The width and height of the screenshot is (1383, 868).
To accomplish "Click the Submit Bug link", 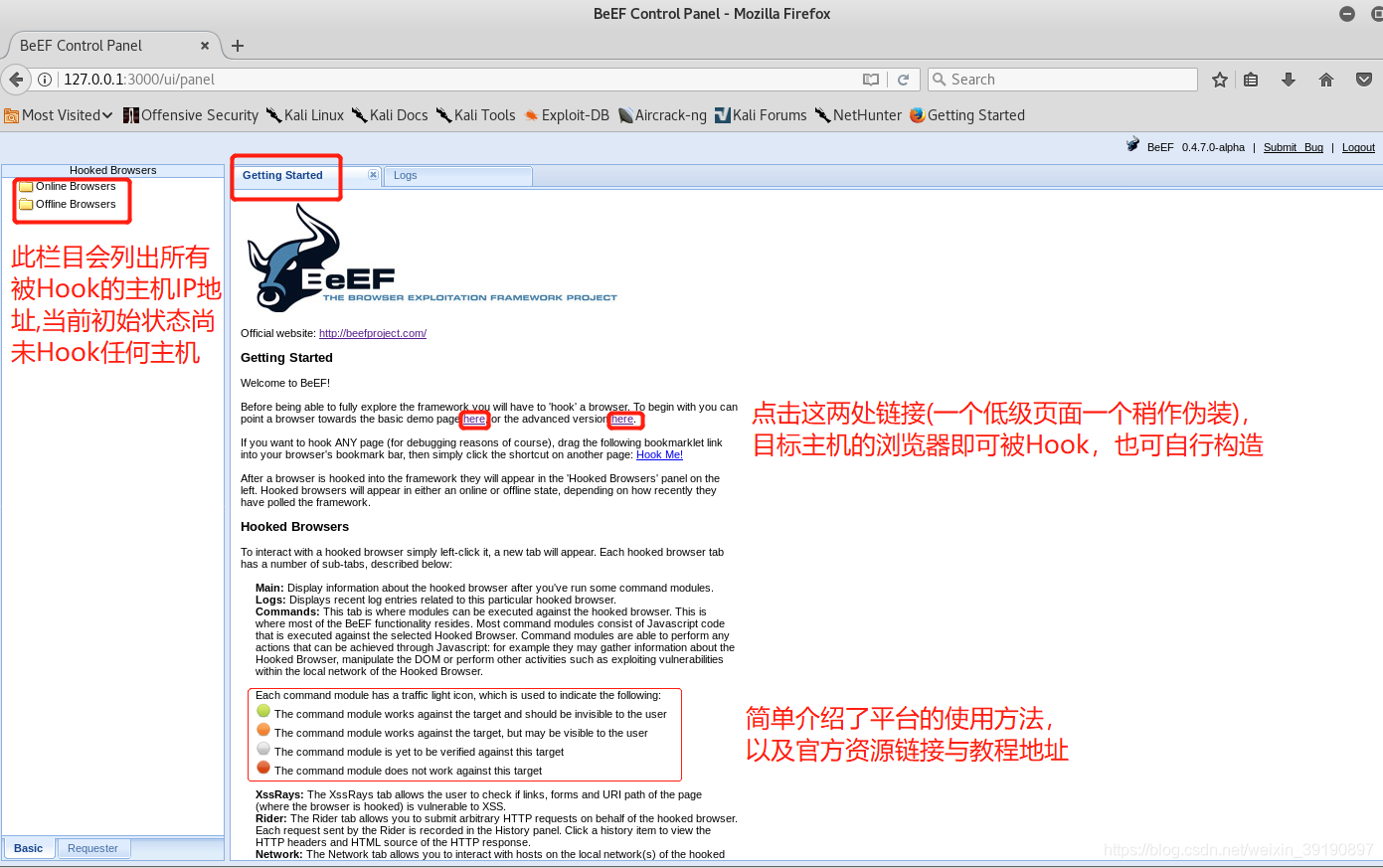I will pos(1294,147).
